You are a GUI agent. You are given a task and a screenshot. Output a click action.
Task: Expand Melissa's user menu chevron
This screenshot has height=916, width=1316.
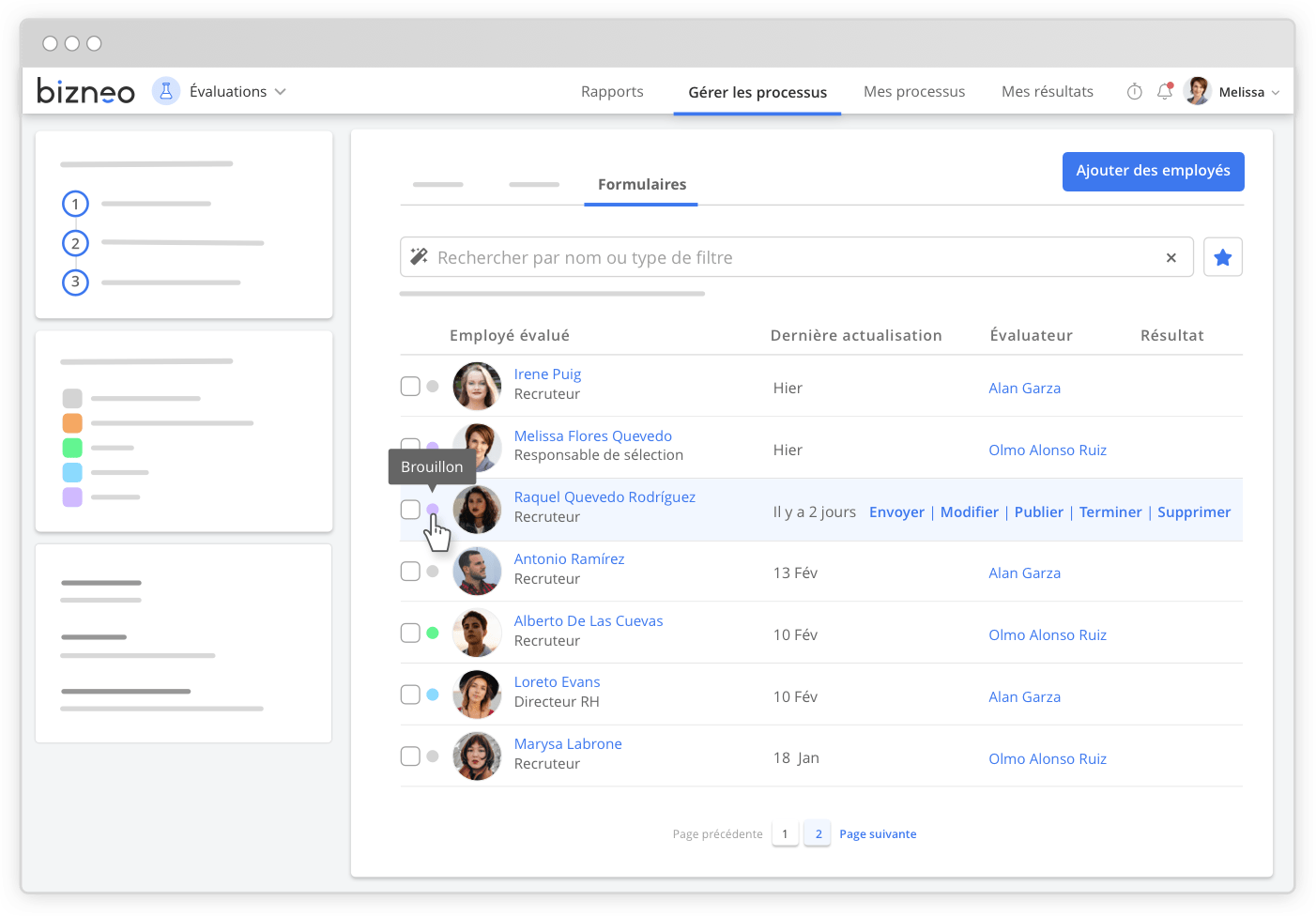point(1275,93)
